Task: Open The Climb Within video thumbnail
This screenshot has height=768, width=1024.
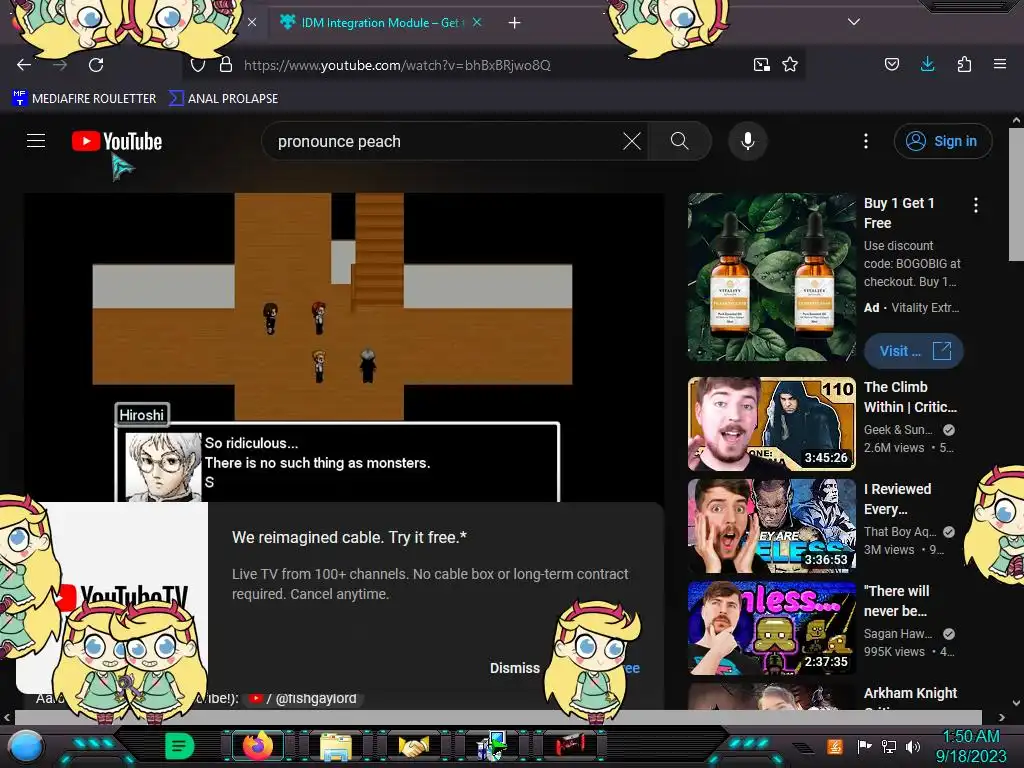Action: click(771, 424)
